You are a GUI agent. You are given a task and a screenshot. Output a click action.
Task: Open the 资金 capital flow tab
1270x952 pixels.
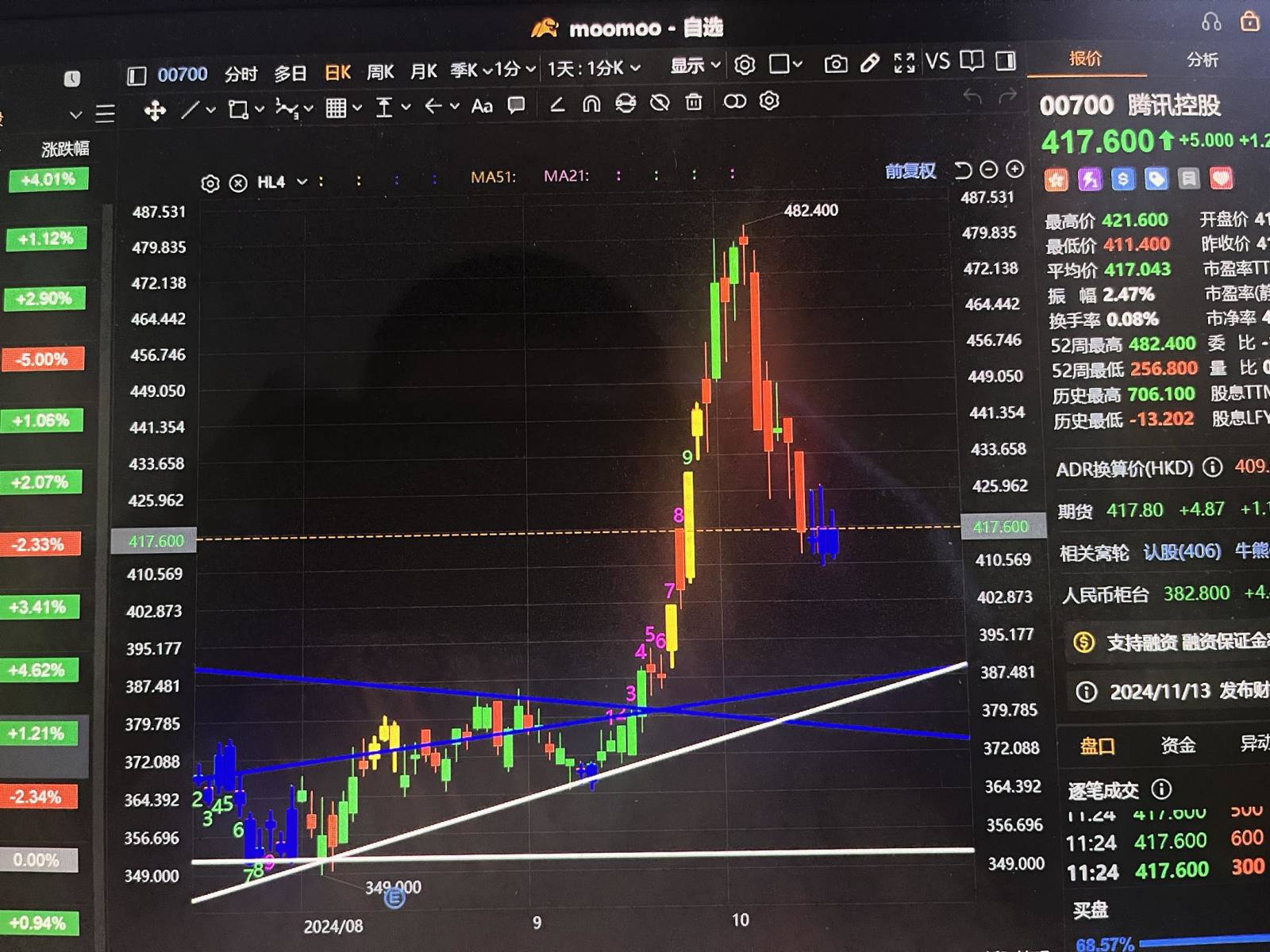pos(1178,744)
